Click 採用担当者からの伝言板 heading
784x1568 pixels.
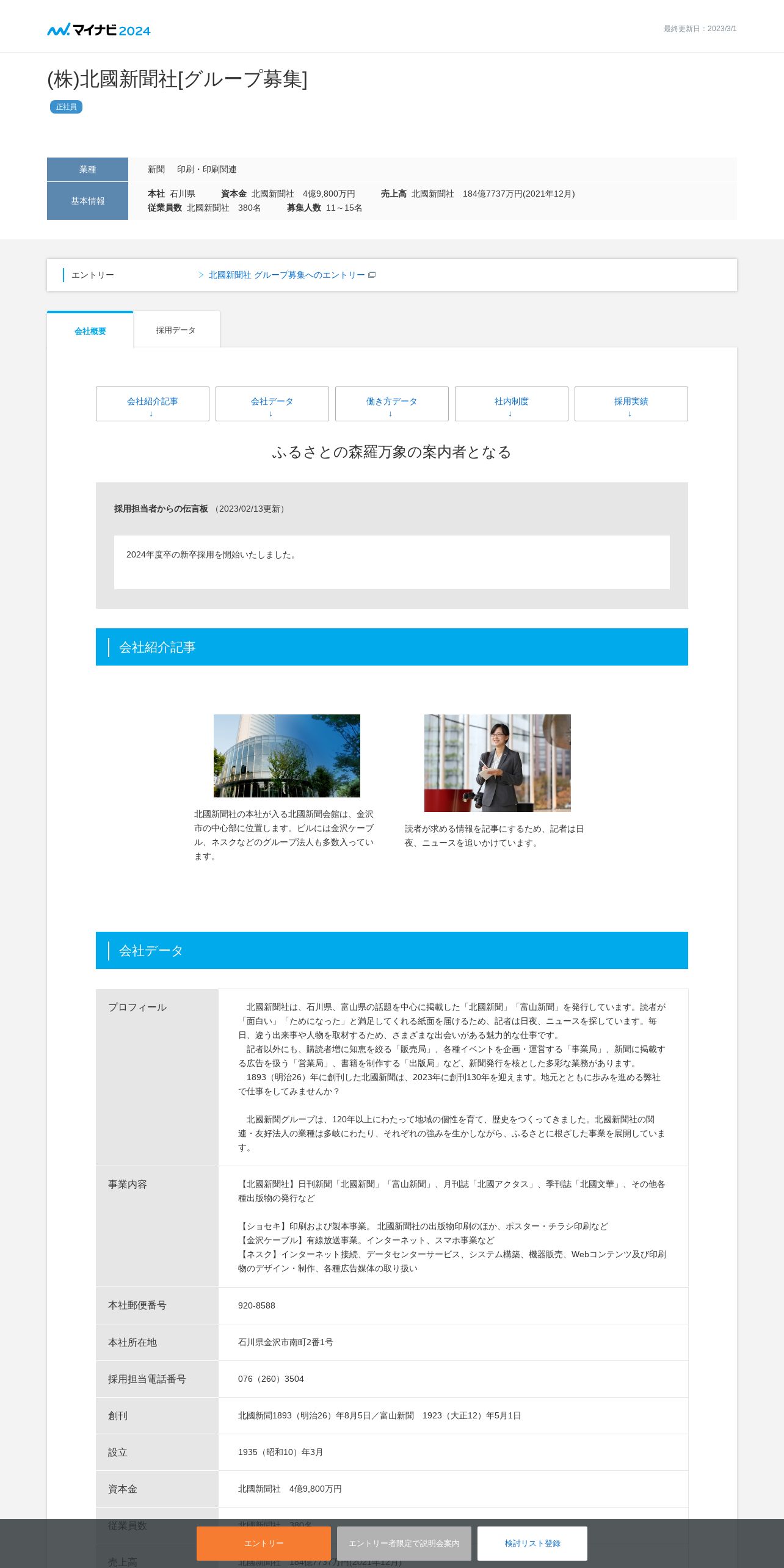pos(161,509)
